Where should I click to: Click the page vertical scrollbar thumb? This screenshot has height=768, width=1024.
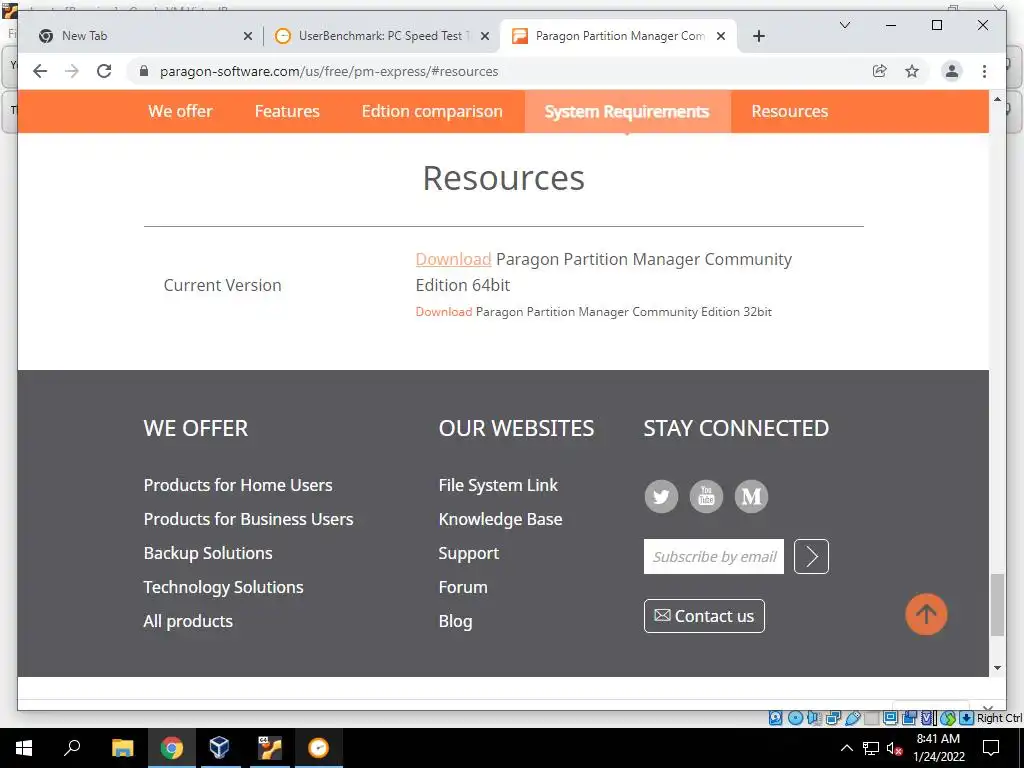point(997,604)
